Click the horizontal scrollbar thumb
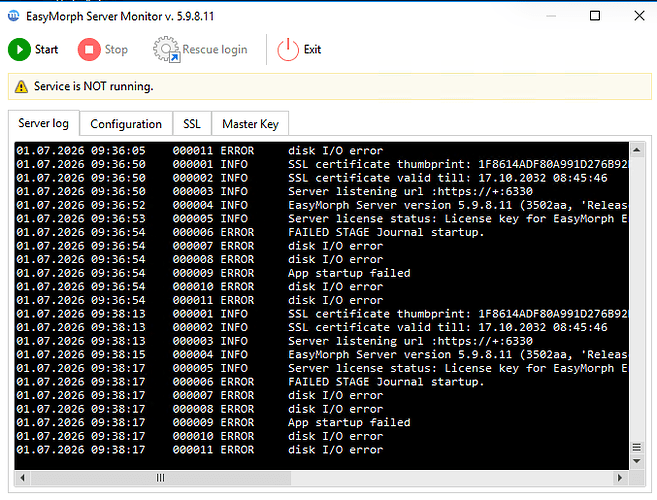 160,477
